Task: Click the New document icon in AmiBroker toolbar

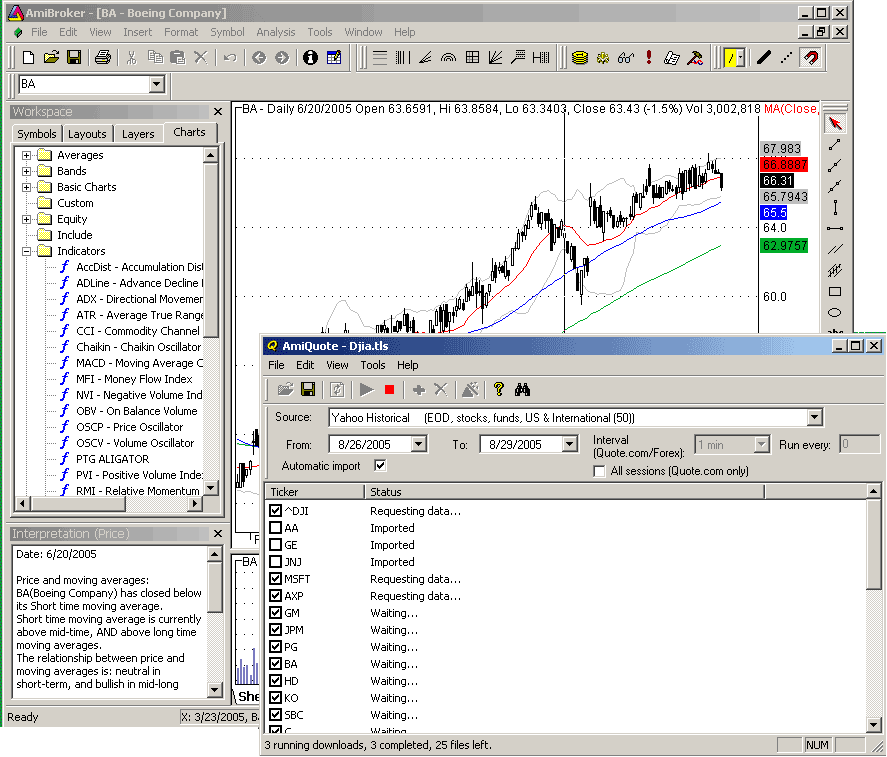Action: pyautogui.click(x=28, y=57)
